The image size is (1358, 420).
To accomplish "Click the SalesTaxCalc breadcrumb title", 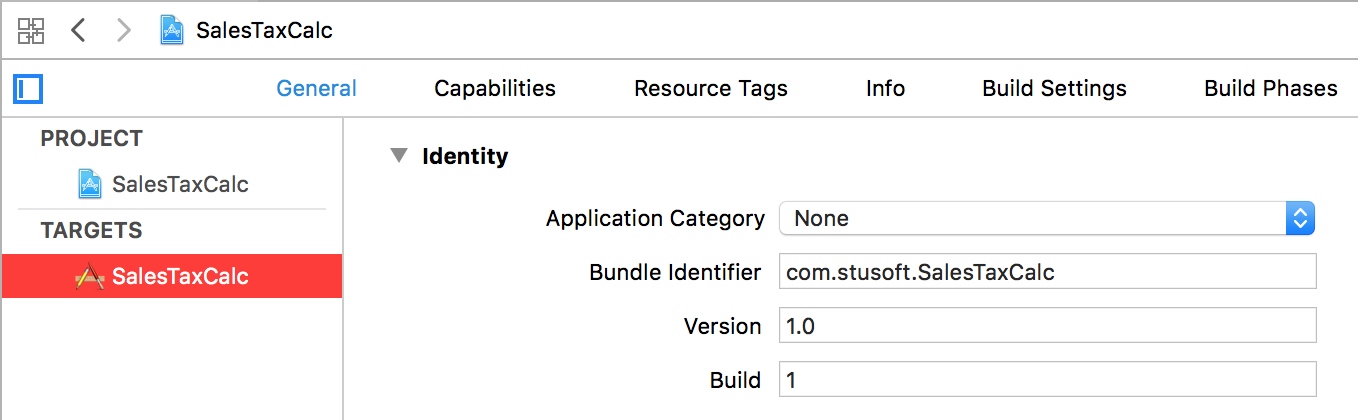I will pos(264,31).
